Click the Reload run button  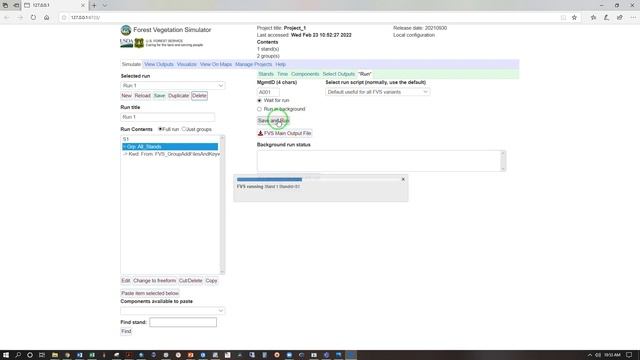142,96
